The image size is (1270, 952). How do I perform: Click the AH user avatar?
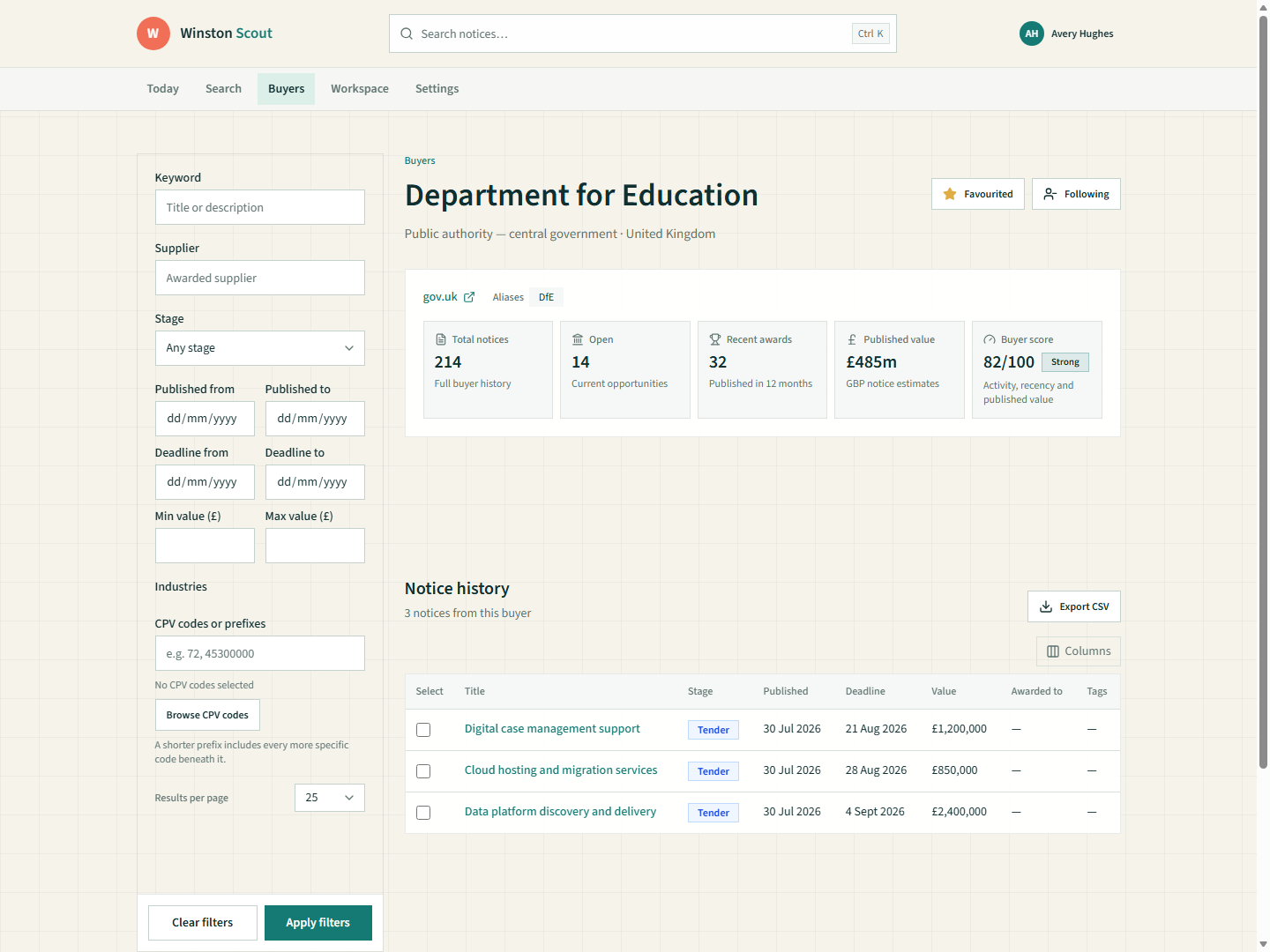(1032, 33)
